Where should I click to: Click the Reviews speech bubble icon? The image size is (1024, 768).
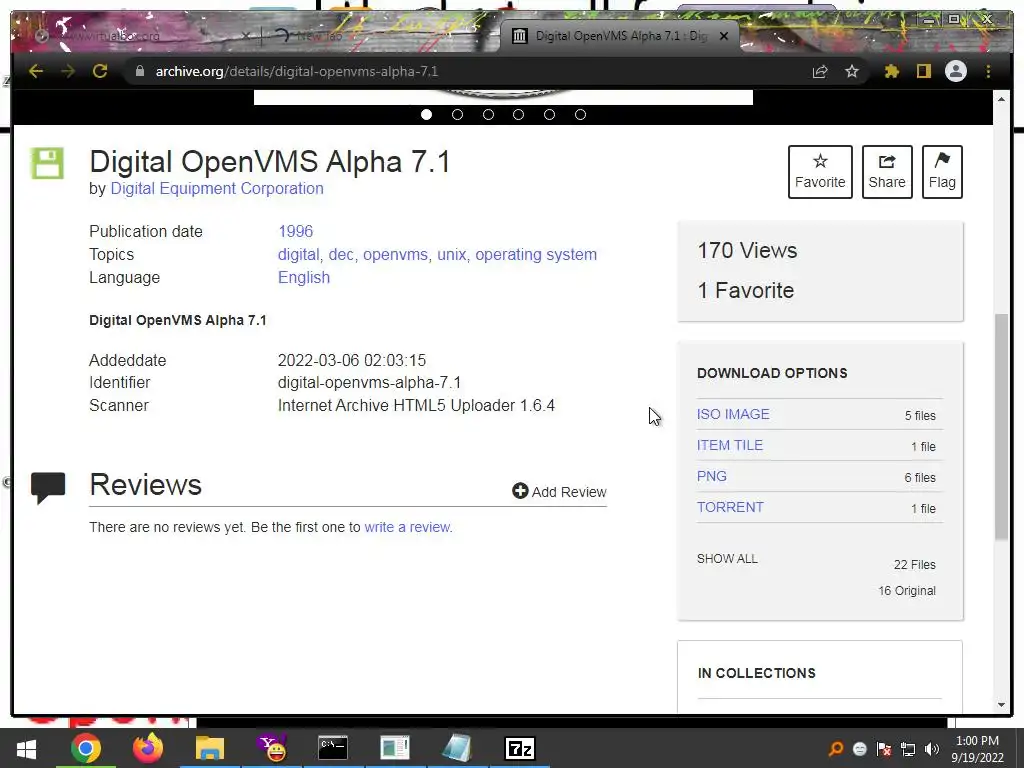(48, 488)
